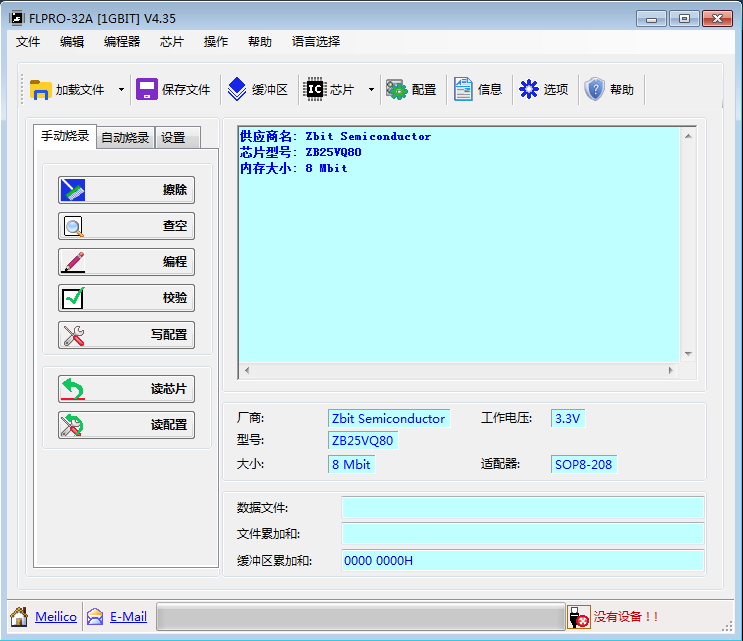
Task: Click the 读芯片 button label
Action: click(x=169, y=389)
